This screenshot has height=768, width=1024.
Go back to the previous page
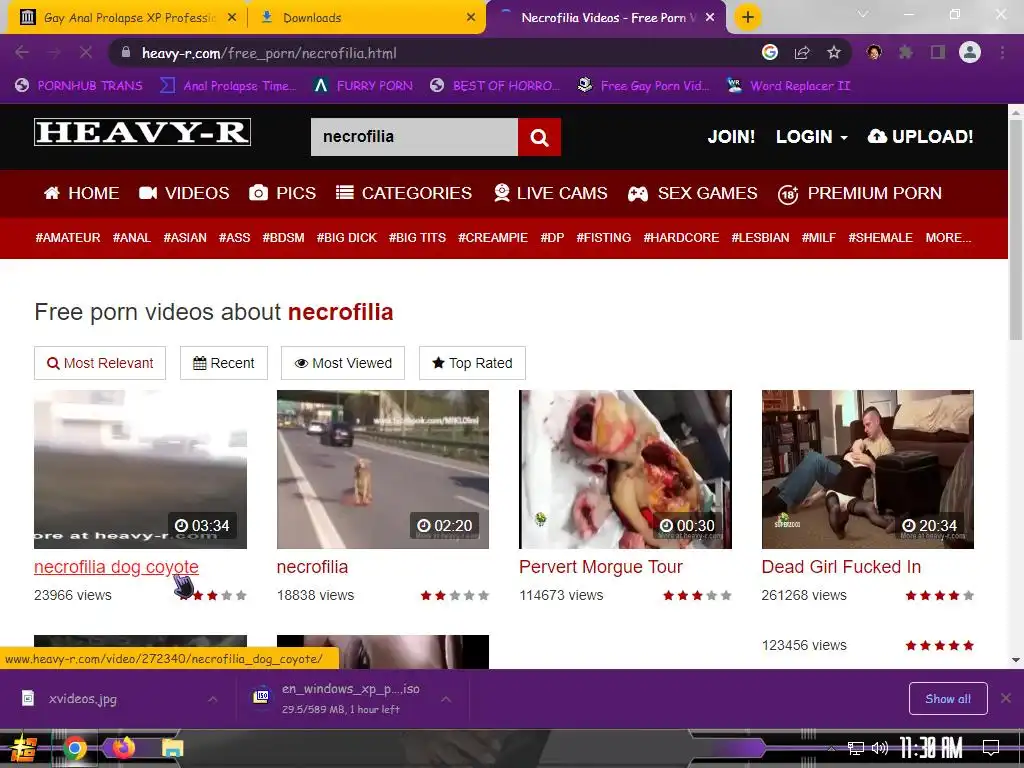tap(22, 53)
